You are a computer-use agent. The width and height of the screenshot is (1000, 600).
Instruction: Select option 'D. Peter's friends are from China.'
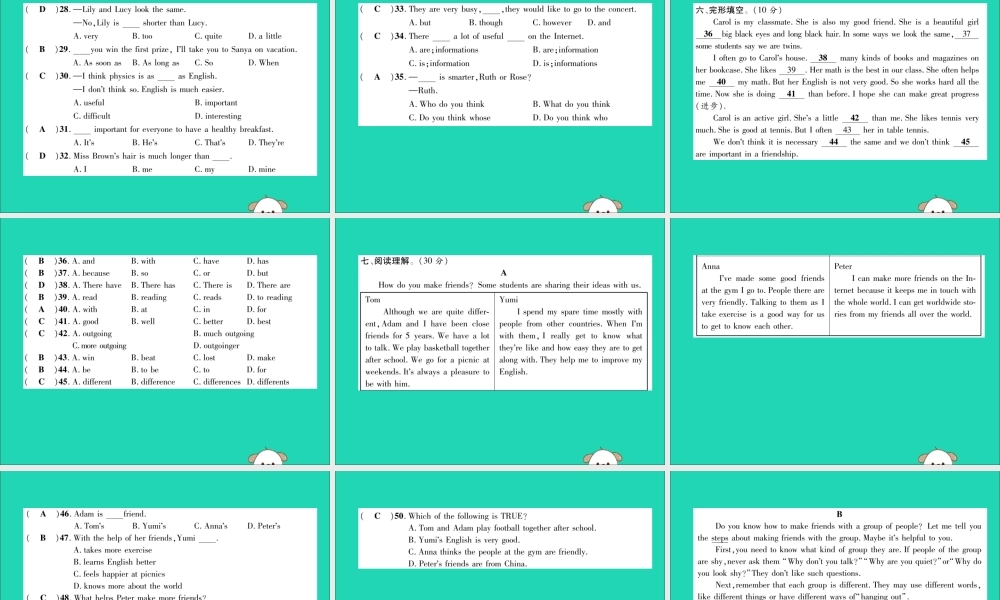[467, 564]
